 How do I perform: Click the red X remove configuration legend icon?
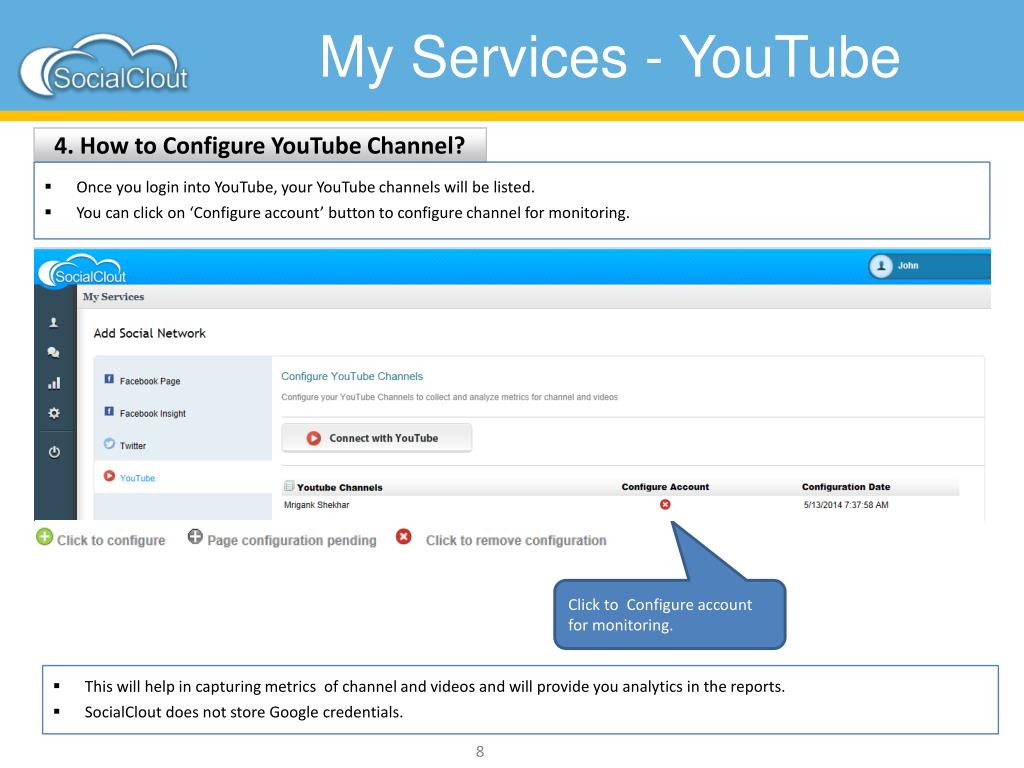coord(404,537)
